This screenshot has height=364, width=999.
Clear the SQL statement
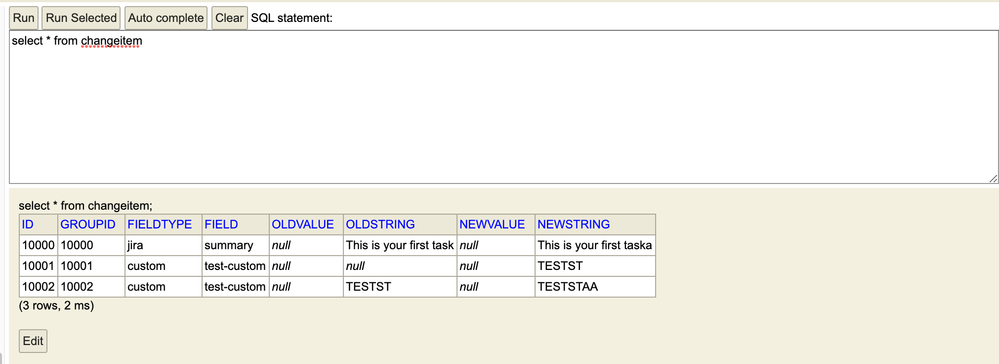pos(229,18)
